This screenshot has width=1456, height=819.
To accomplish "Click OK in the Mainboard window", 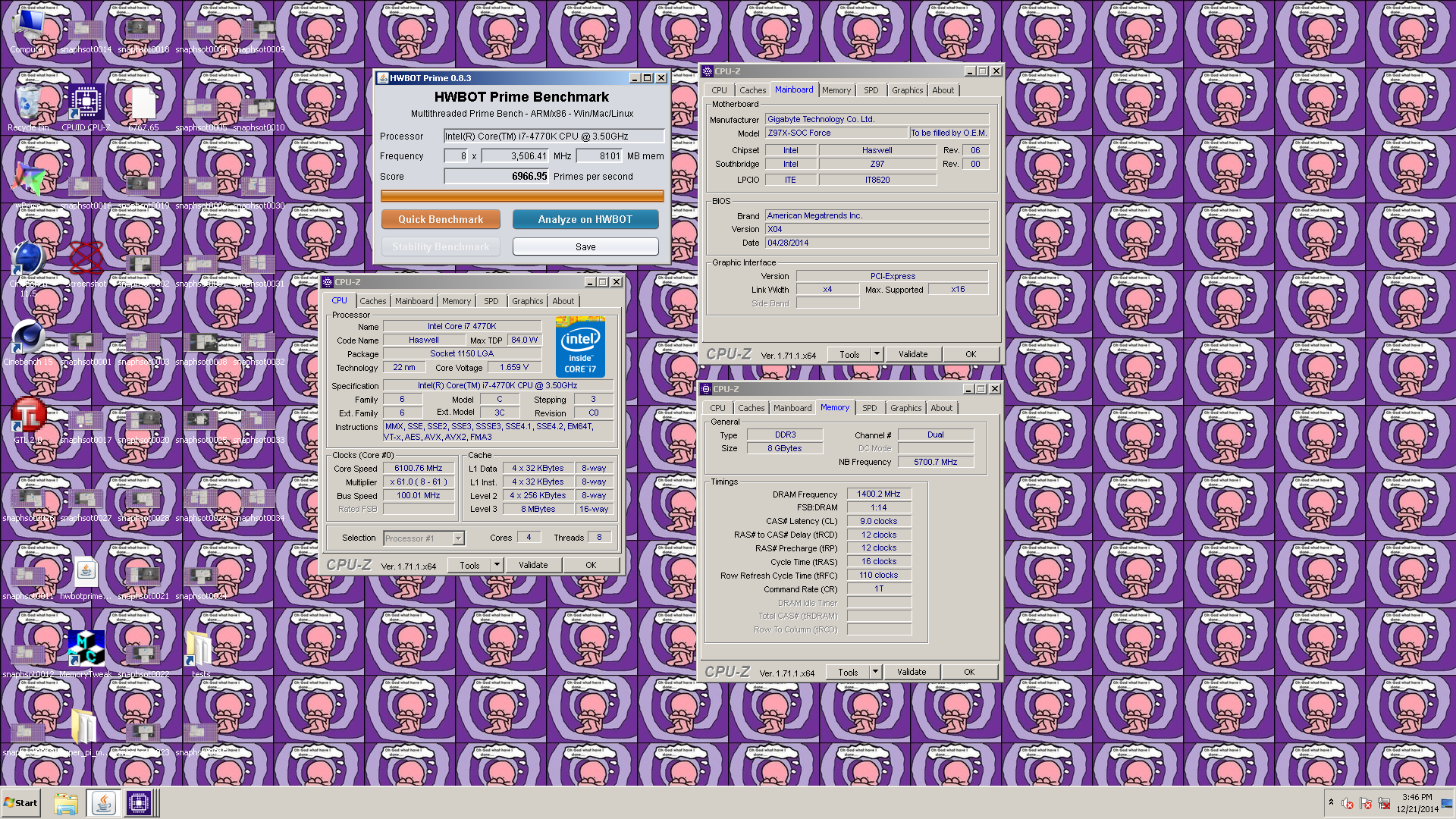I will click(x=971, y=354).
